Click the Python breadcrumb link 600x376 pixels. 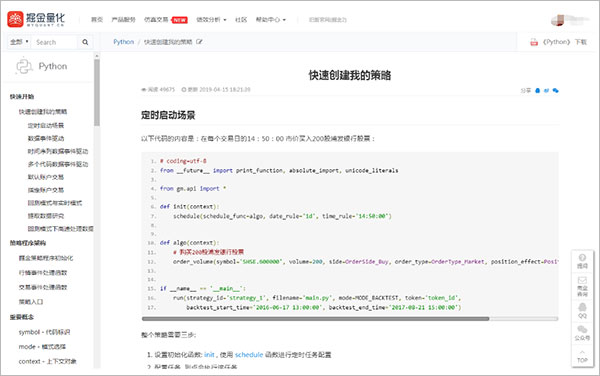click(x=124, y=42)
